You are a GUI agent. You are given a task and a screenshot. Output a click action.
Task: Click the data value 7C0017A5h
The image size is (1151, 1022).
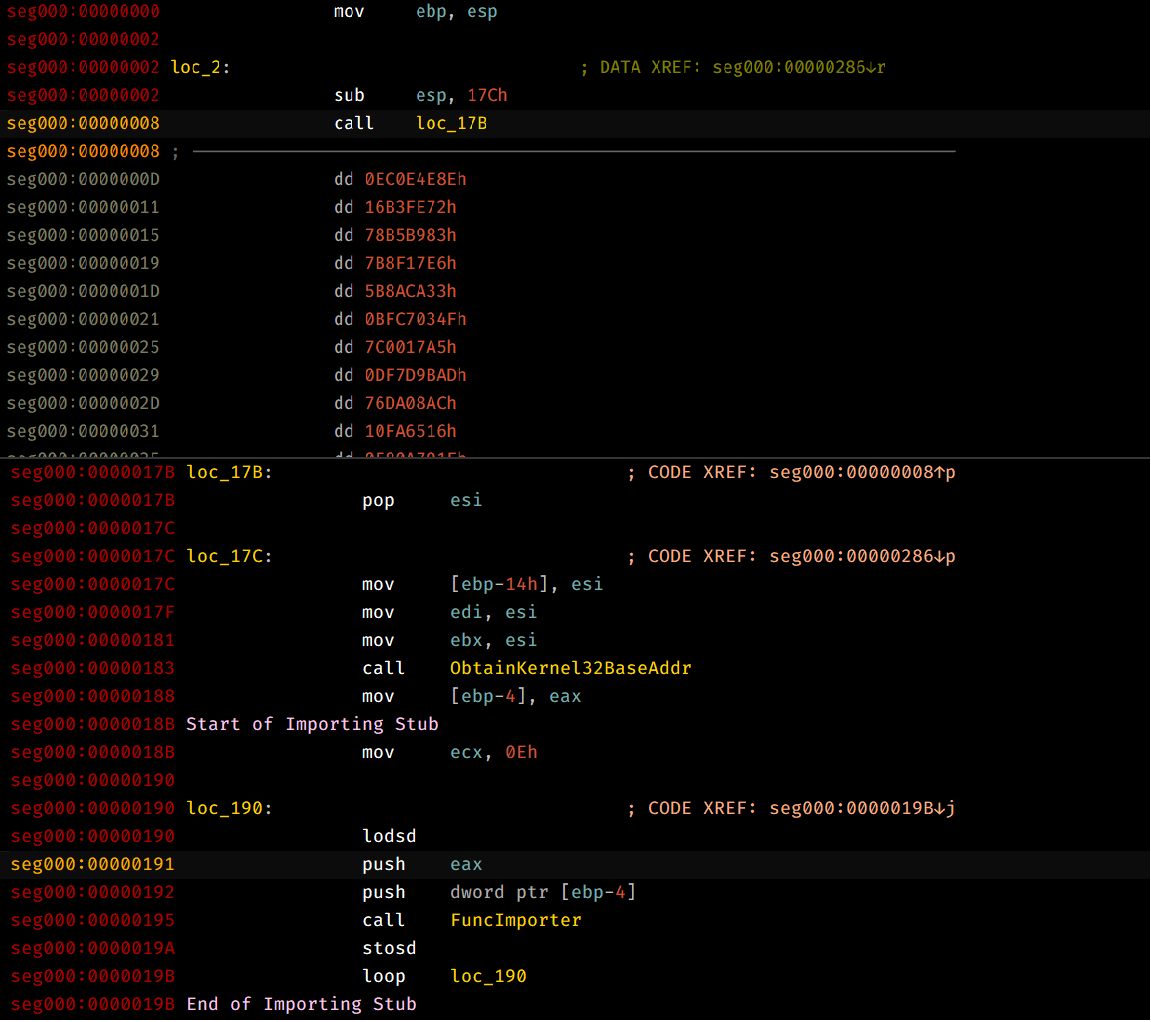[x=410, y=347]
